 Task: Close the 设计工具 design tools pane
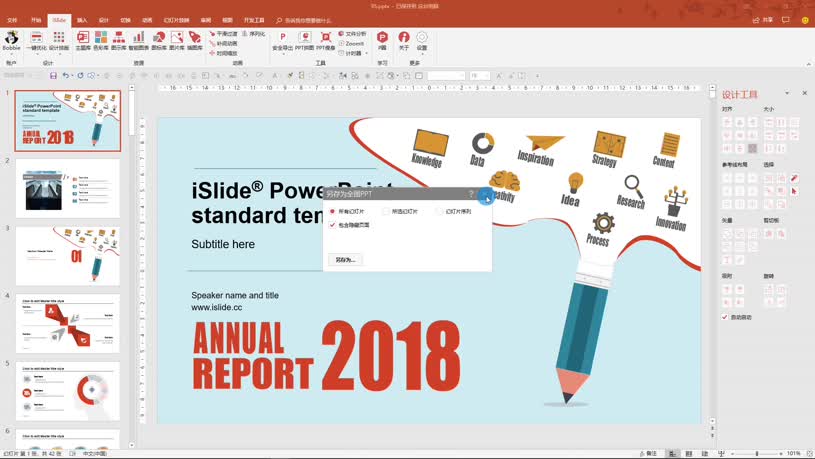(805, 93)
